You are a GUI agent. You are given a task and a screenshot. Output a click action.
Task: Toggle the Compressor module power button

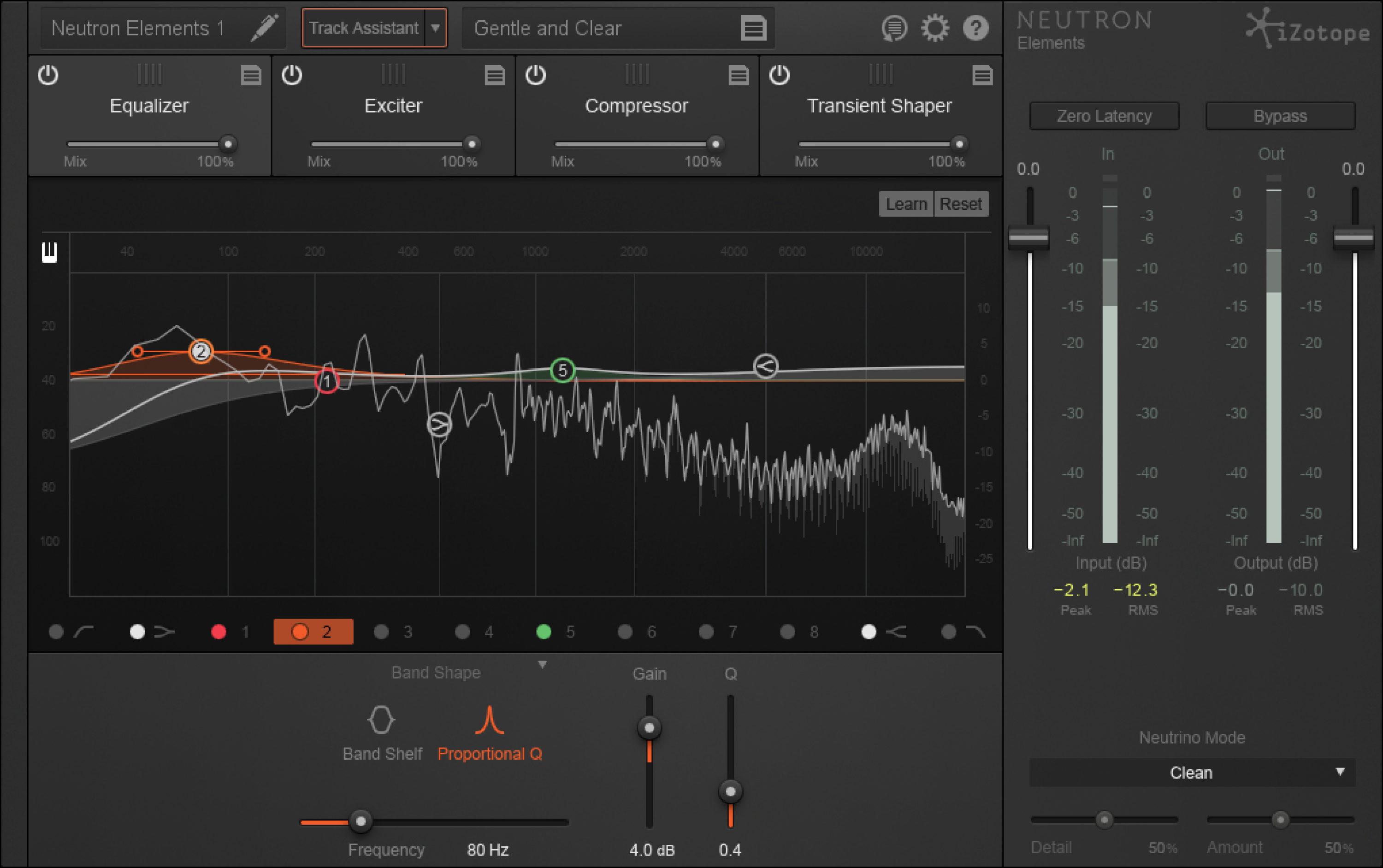[536, 75]
